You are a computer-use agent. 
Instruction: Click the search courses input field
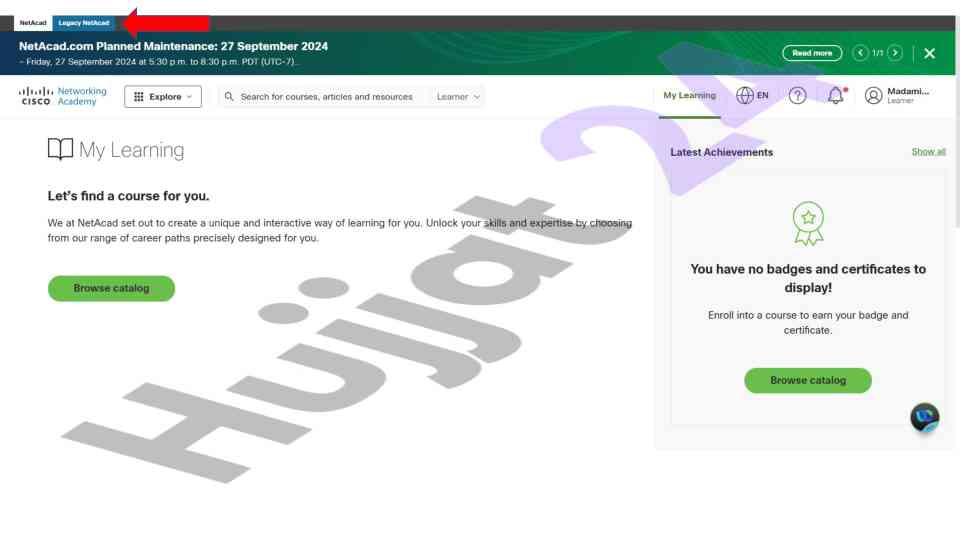pyautogui.click(x=326, y=97)
